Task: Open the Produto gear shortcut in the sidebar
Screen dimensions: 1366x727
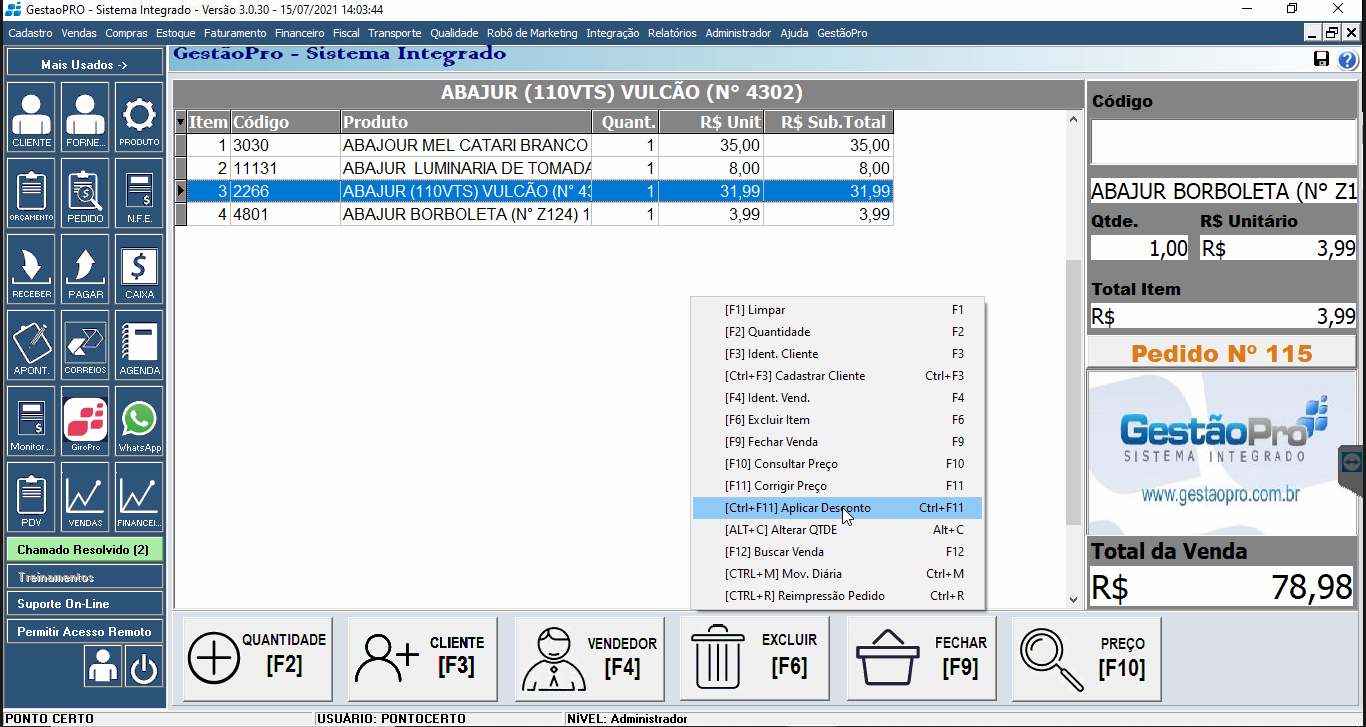Action: pos(139,116)
